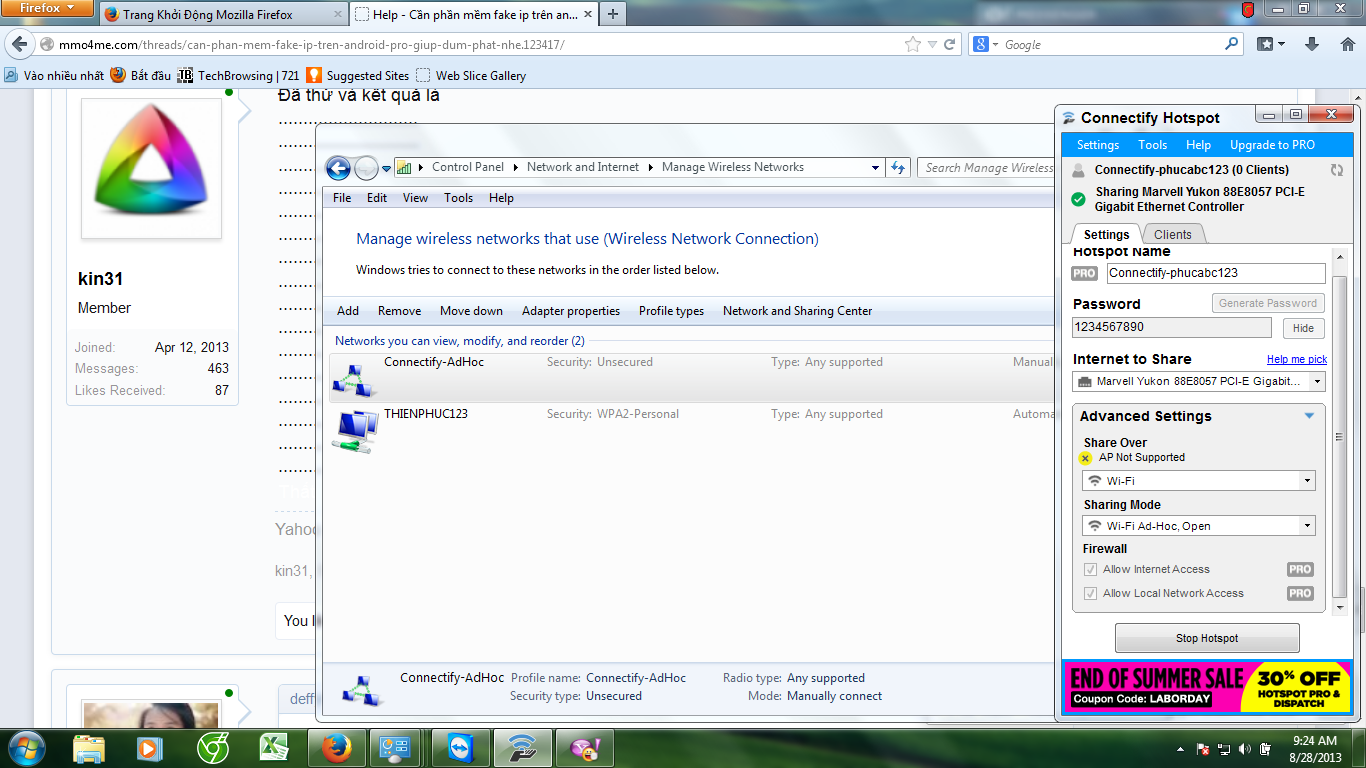
Task: Select the THIENPHUC123 wireless network entry
Action: click(690, 430)
